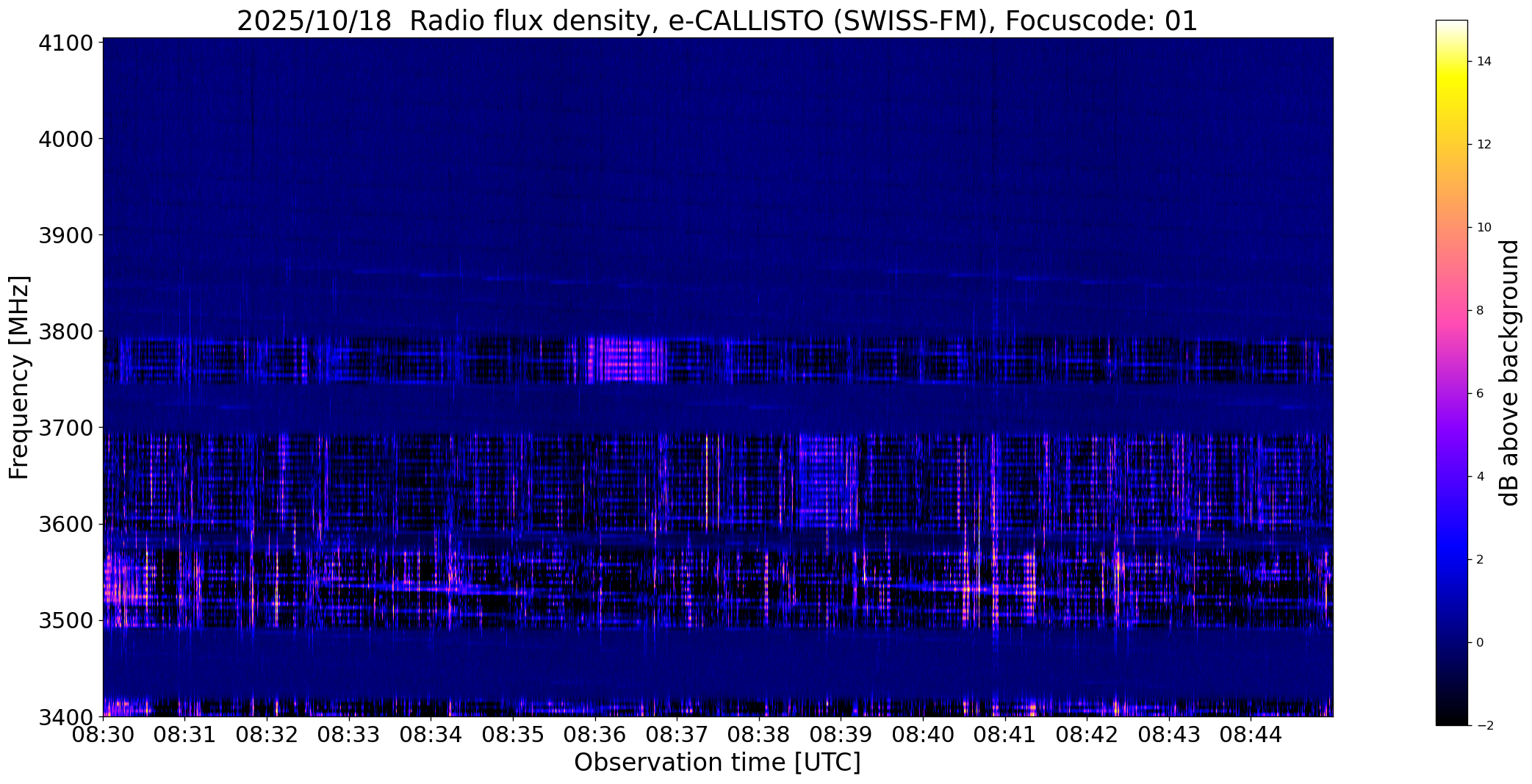Click the 3600 frequency tick label
The width and height of the screenshot is (1532, 784).
pyautogui.click(x=65, y=524)
